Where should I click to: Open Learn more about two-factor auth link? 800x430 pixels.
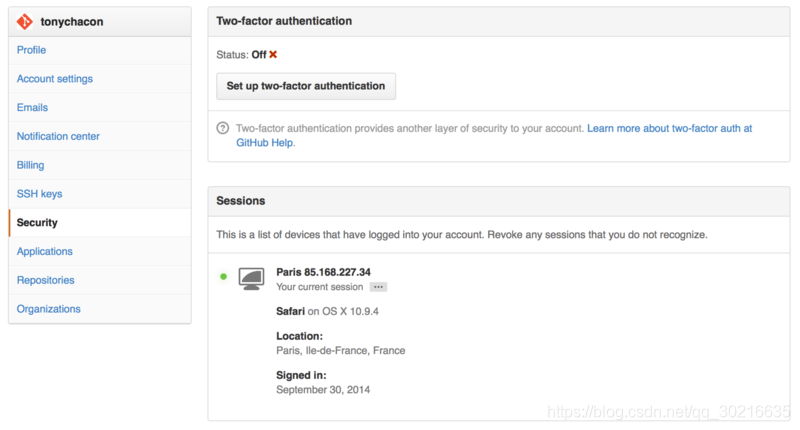[x=494, y=135]
